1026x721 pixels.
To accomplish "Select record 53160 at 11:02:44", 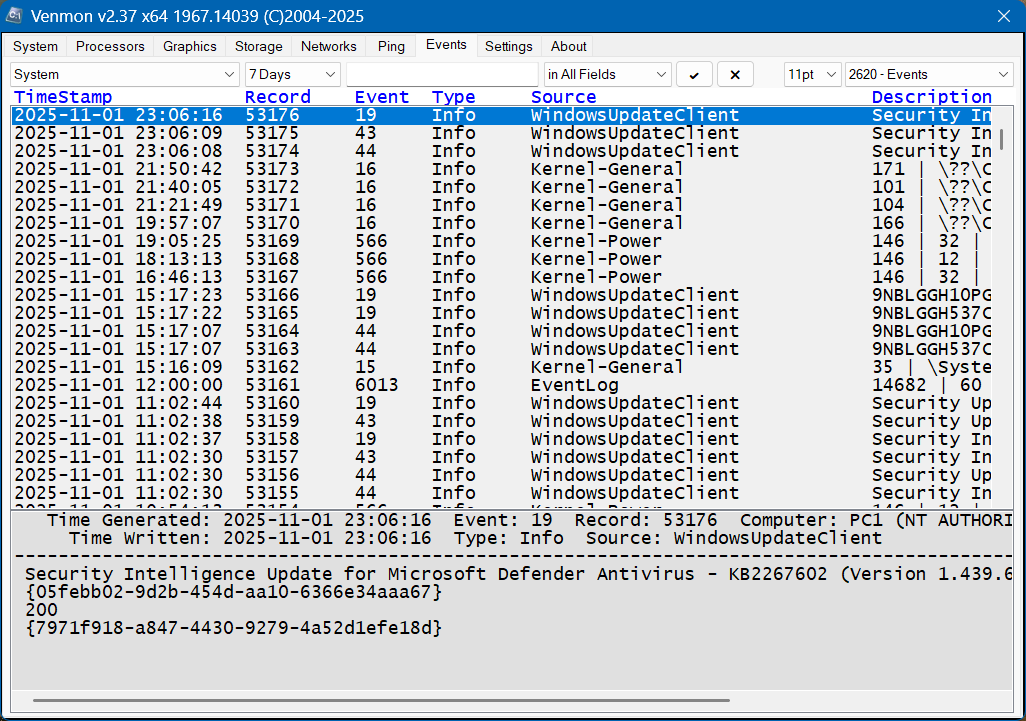I will (502, 403).
